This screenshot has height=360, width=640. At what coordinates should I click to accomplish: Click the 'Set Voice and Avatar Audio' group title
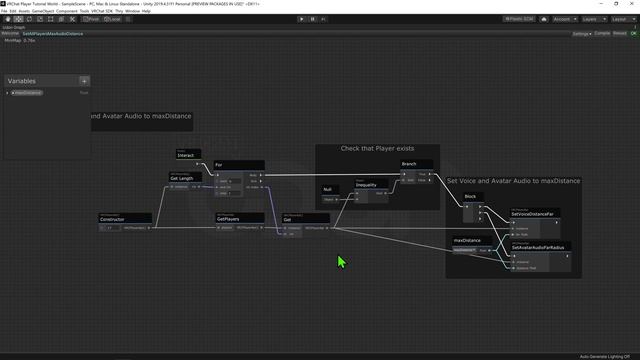point(513,181)
